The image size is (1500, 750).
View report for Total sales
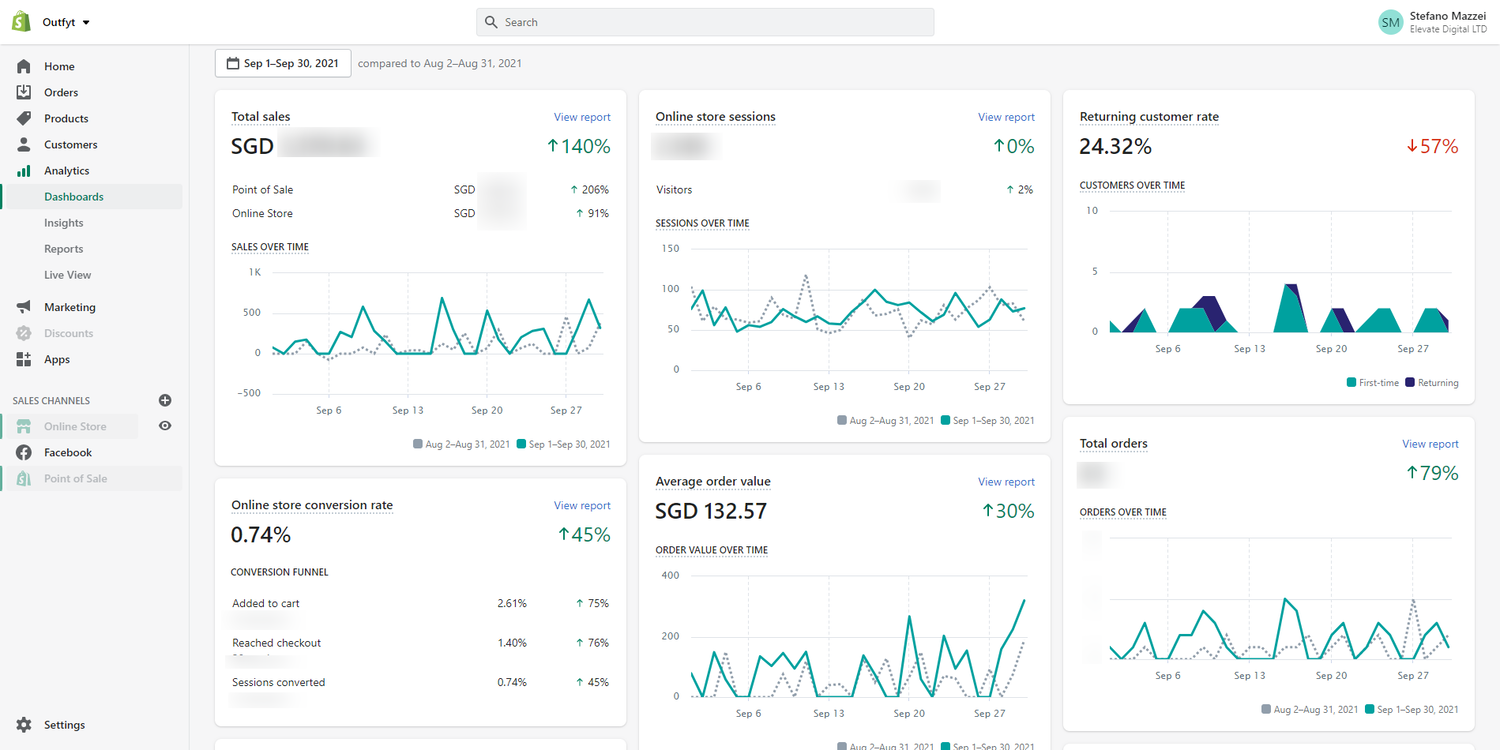[x=582, y=117]
